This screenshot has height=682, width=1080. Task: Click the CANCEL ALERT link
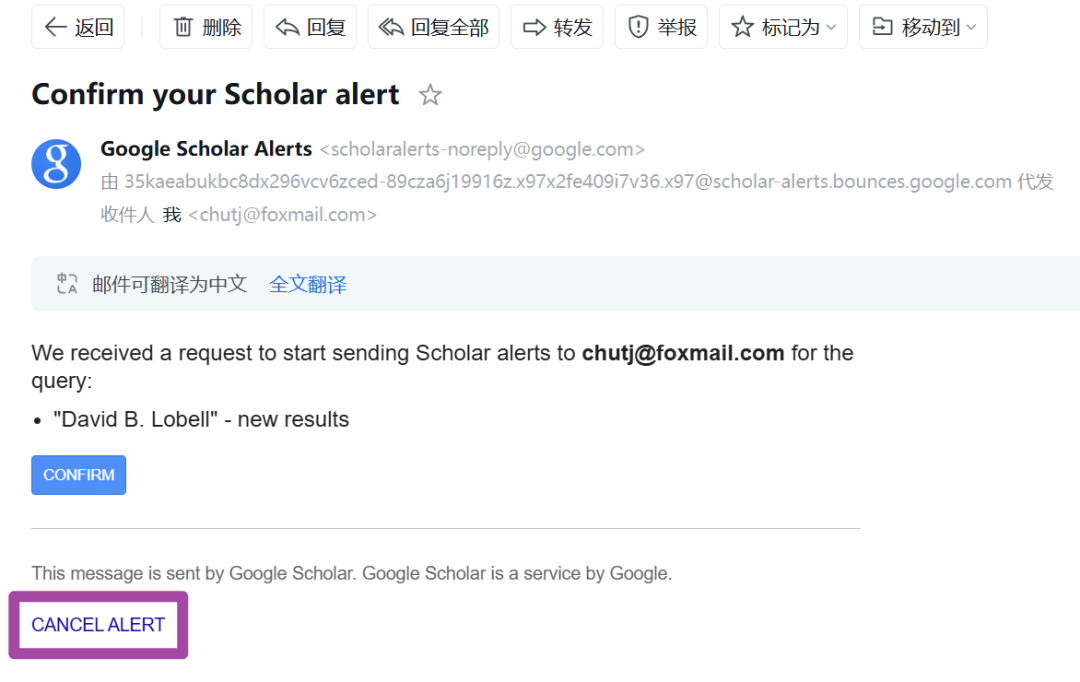[98, 625]
